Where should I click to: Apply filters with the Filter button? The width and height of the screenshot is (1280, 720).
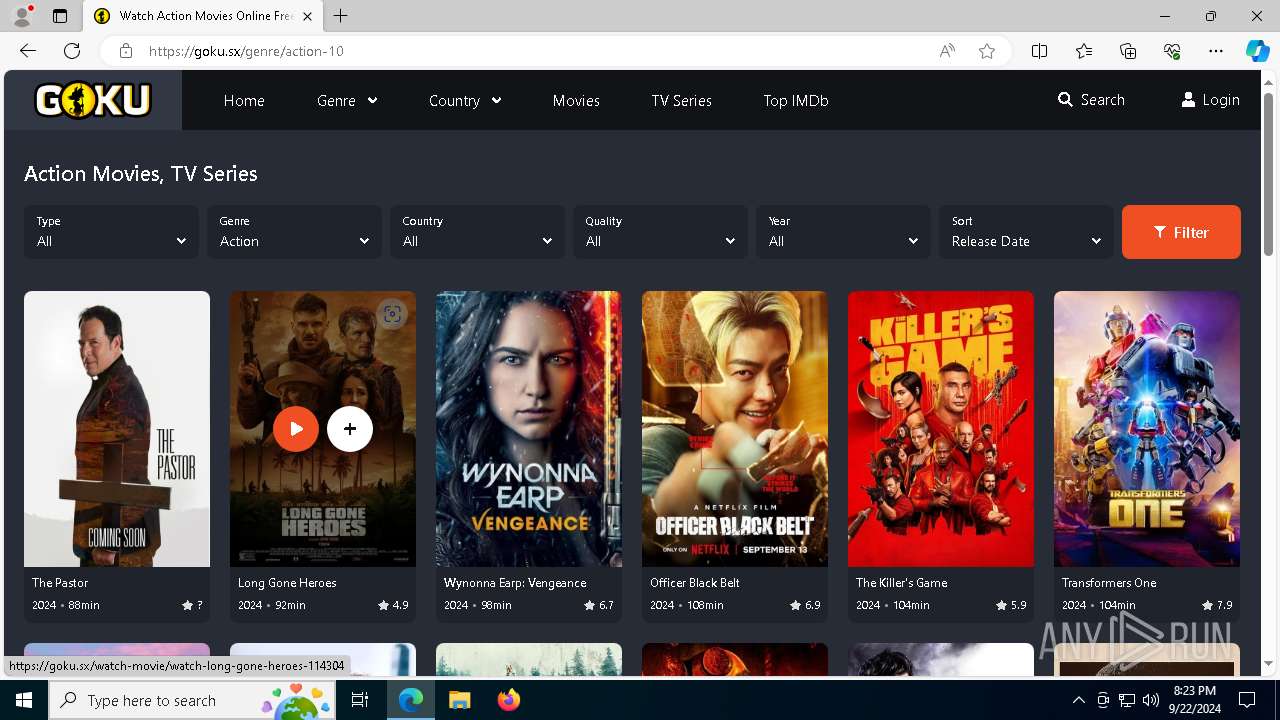(1181, 232)
